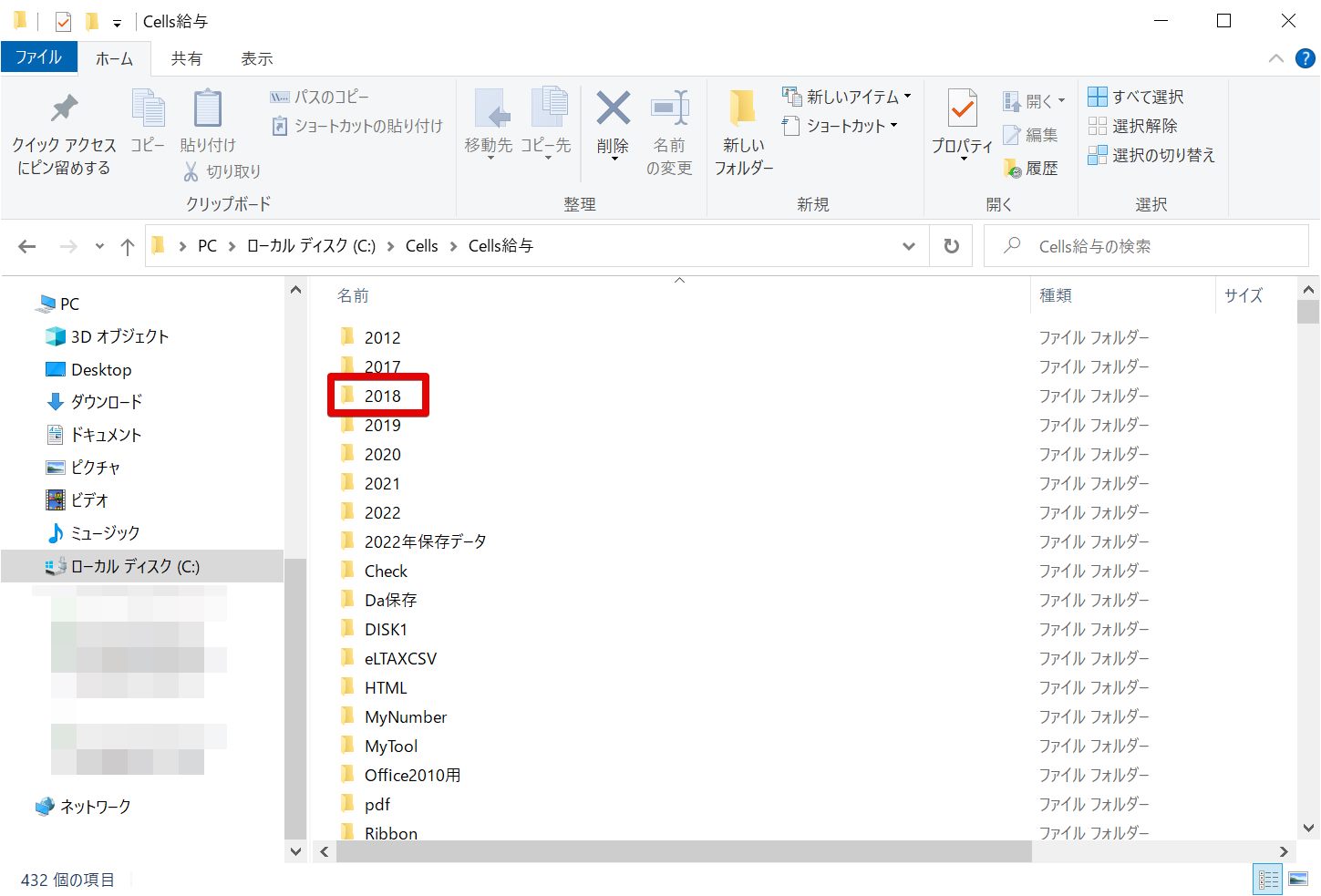Click the Pin to Quick Access icon
The image size is (1321, 896).
coord(63,109)
